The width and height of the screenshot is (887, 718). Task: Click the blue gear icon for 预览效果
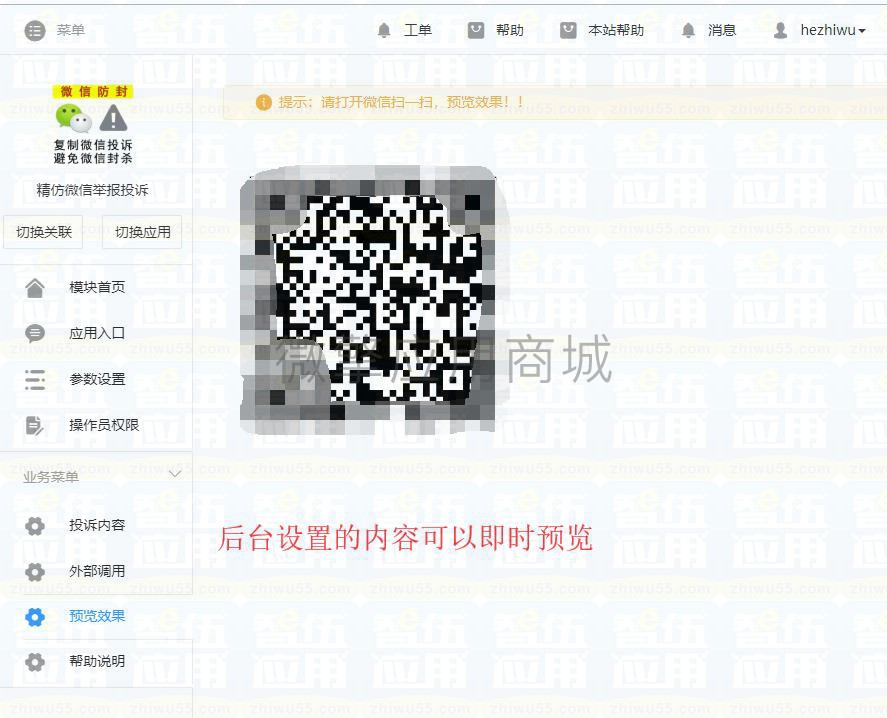click(35, 616)
